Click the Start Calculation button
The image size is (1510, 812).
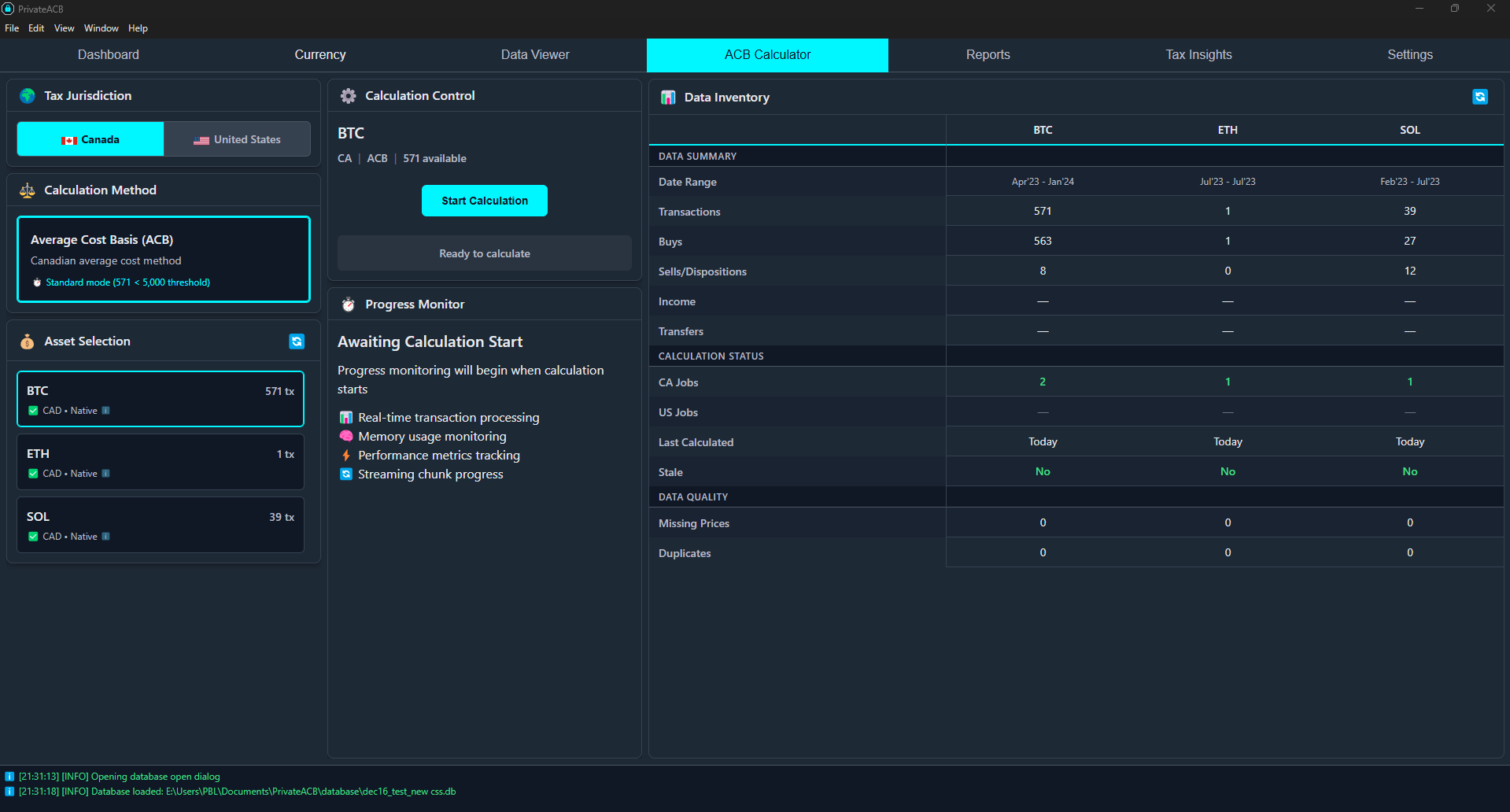click(484, 201)
